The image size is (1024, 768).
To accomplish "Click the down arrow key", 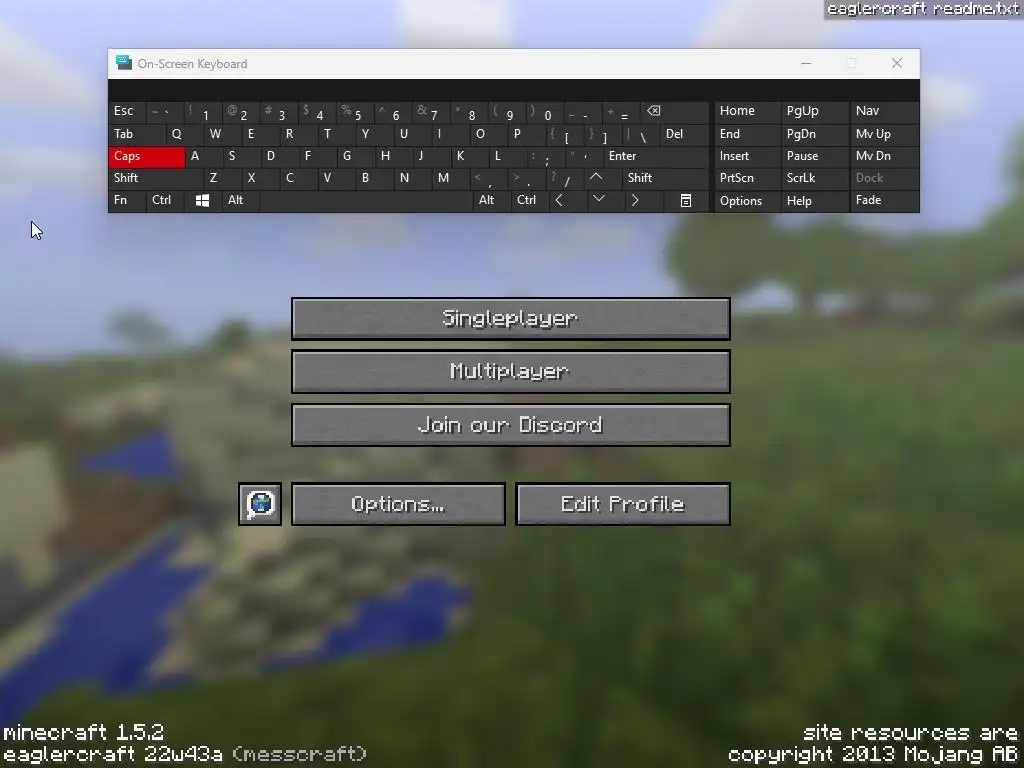I will 598,199.
